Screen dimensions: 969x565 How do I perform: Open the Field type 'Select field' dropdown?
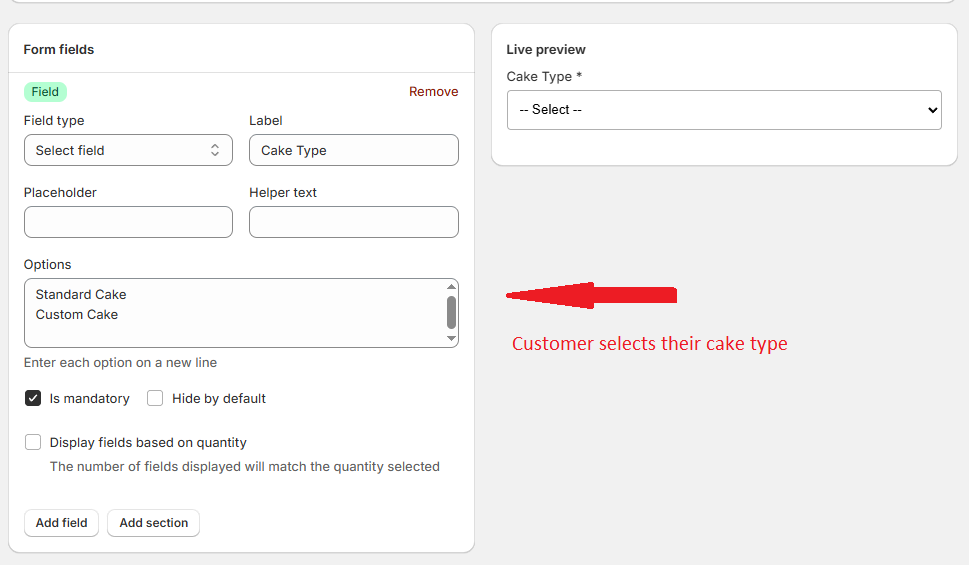(127, 150)
